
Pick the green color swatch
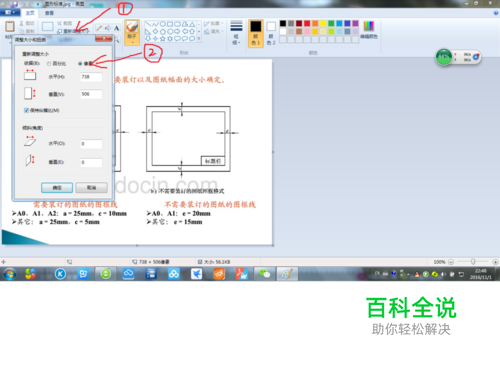(331, 23)
